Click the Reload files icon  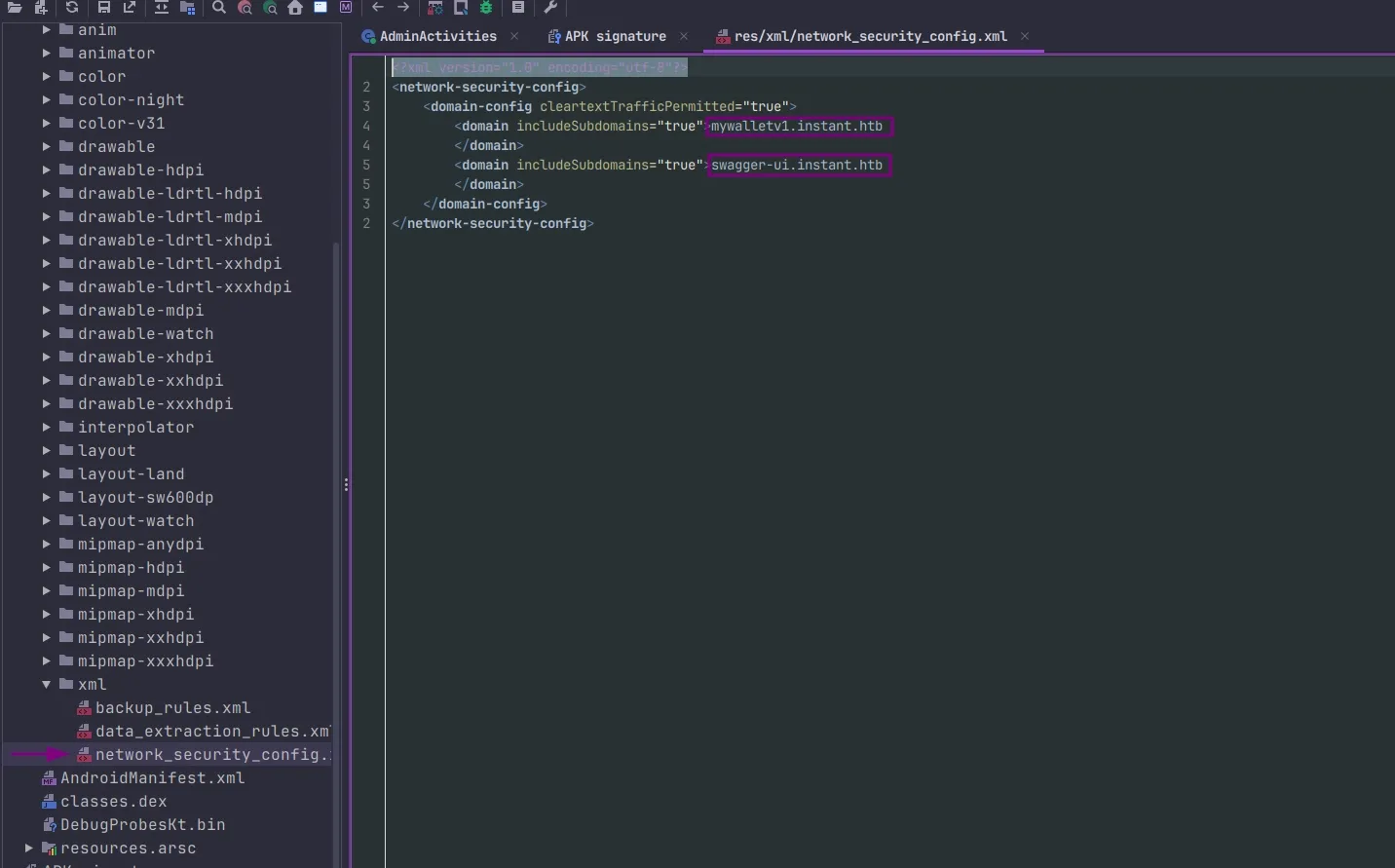point(72,7)
